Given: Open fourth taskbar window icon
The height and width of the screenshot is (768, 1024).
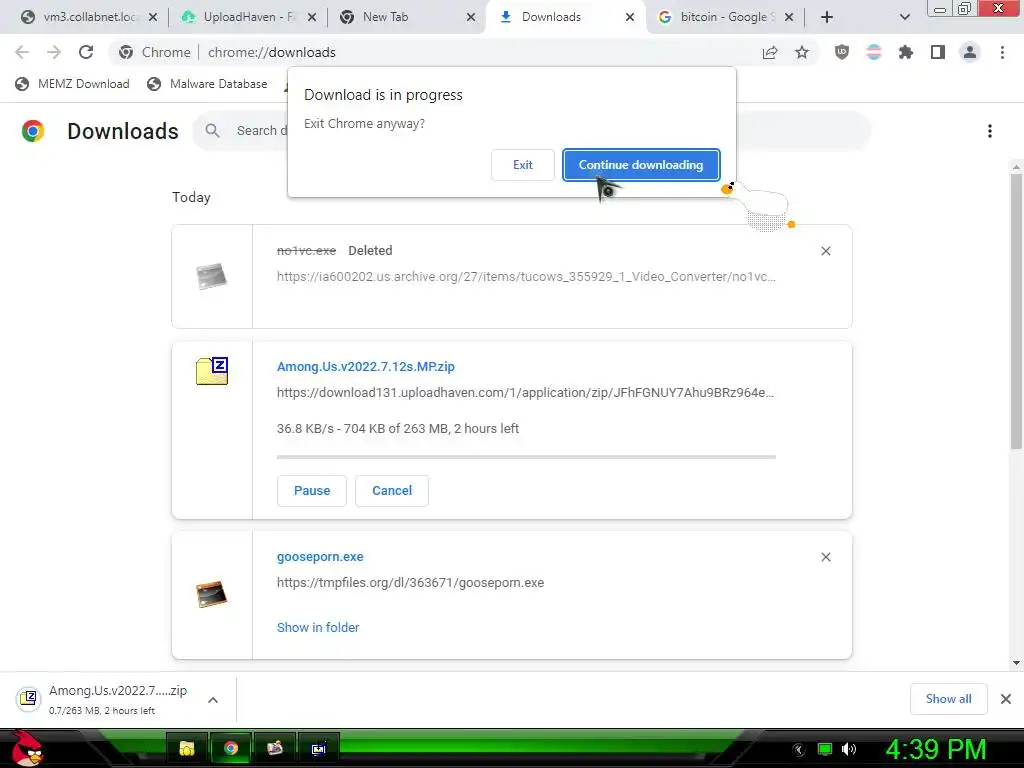Looking at the screenshot, I should coord(318,748).
